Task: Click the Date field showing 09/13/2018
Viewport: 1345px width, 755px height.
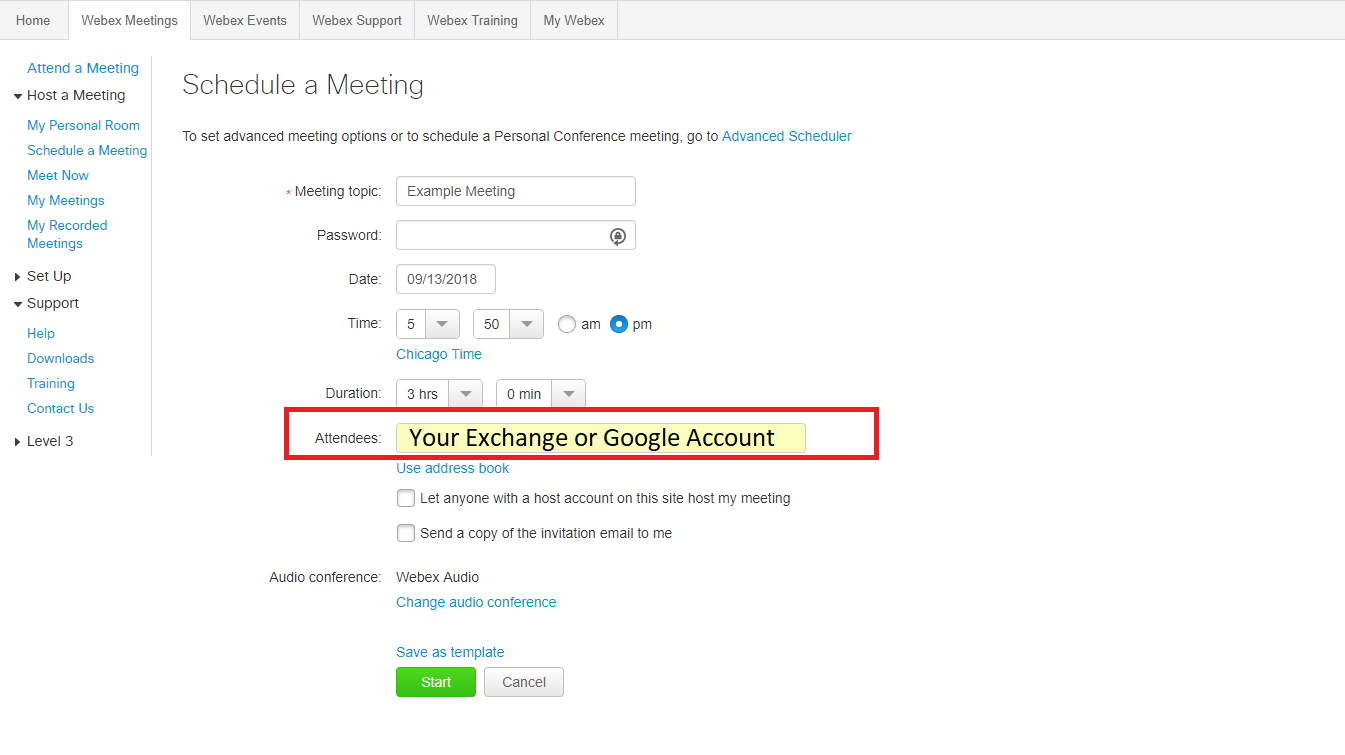Action: 446,279
